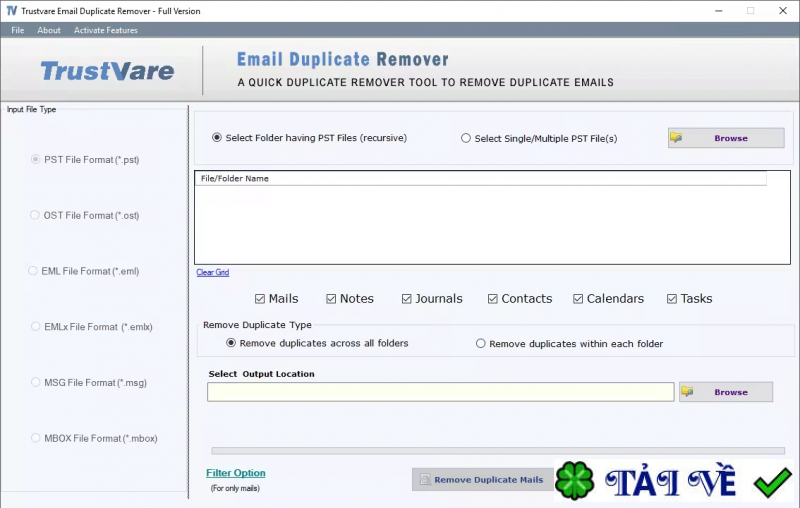Click the TV app icon in title bar
The height and width of the screenshot is (508, 800).
[x=12, y=11]
